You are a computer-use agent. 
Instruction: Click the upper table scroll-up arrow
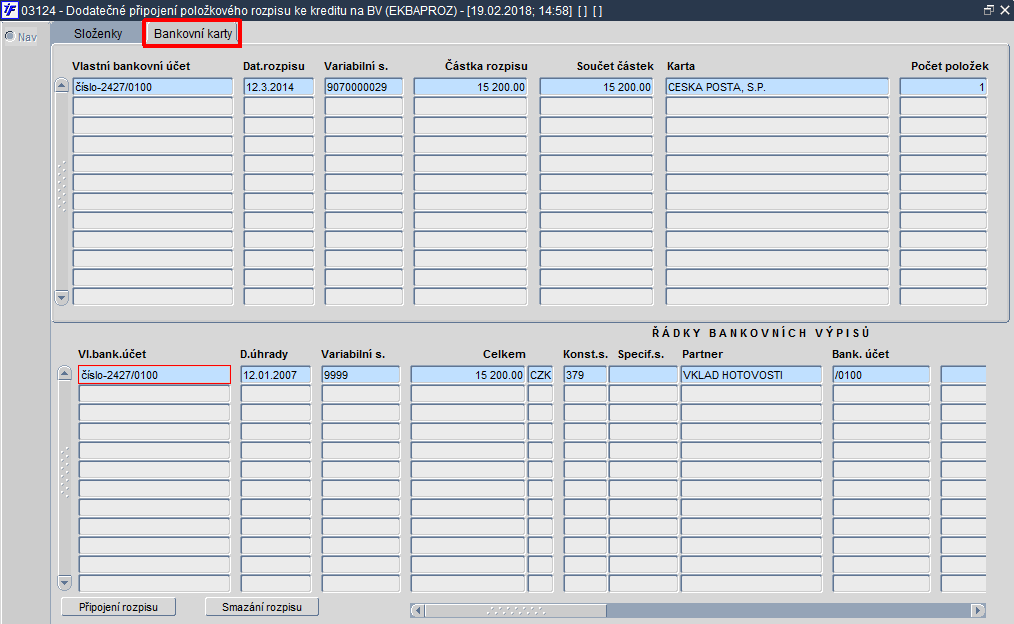click(x=61, y=85)
